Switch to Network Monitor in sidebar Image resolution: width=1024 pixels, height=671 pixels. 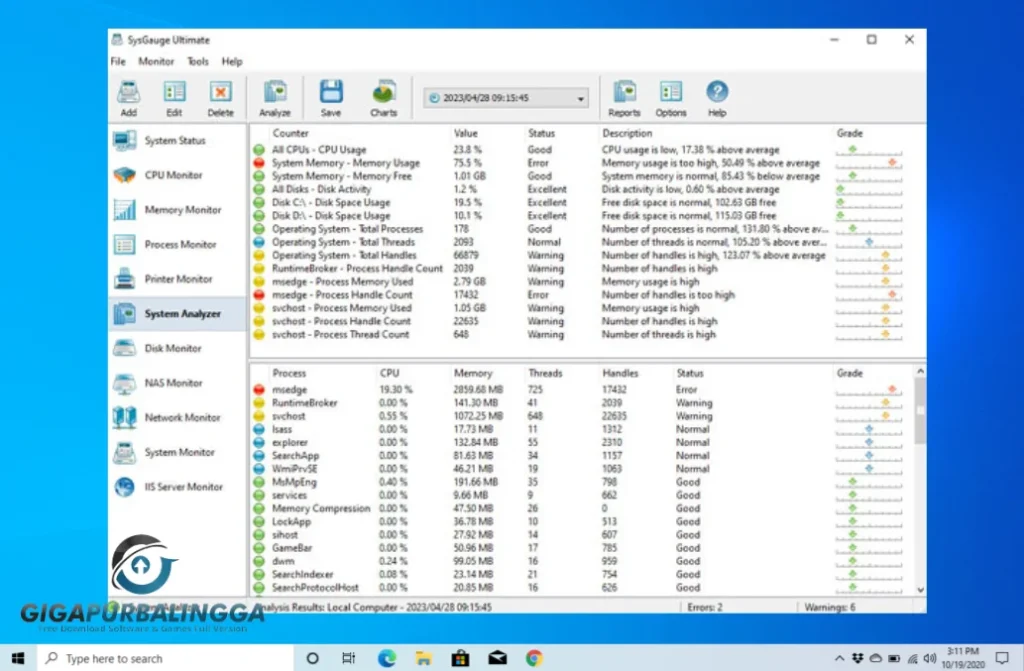coord(182,418)
